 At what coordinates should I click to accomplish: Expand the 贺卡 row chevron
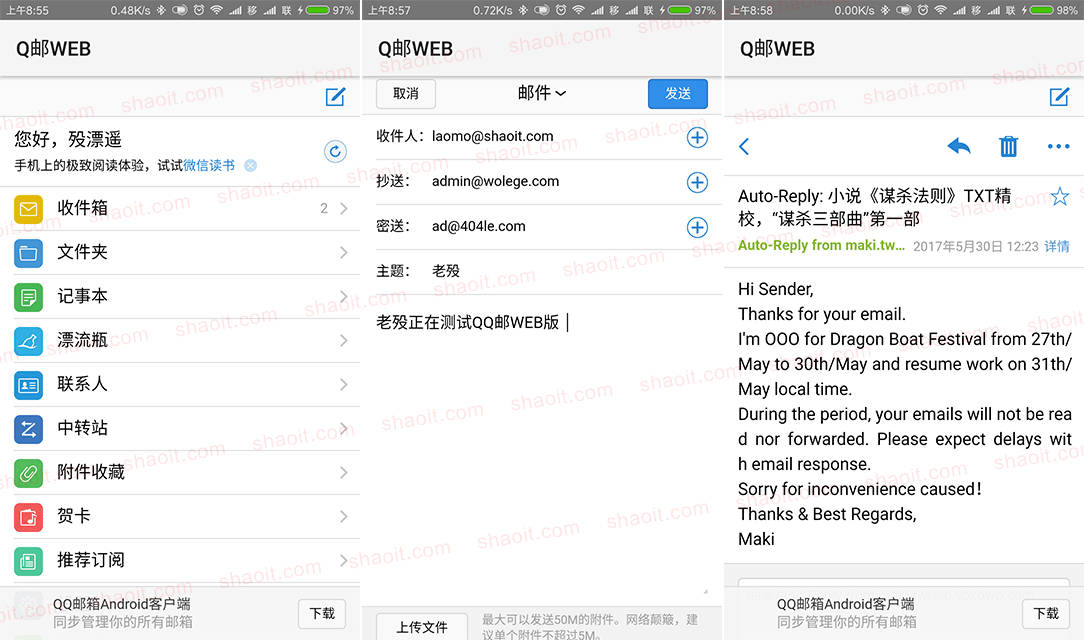point(344,516)
